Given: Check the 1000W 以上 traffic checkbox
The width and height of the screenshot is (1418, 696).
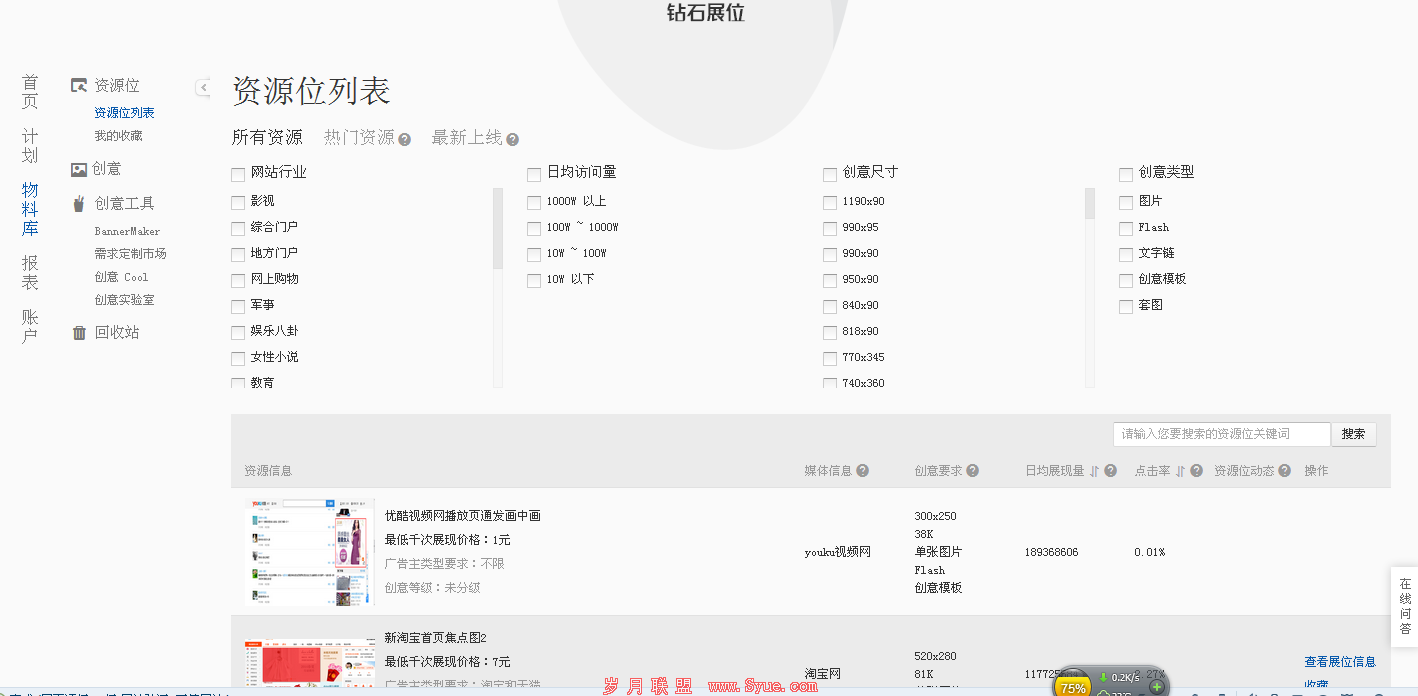Looking at the screenshot, I should pyautogui.click(x=534, y=203).
